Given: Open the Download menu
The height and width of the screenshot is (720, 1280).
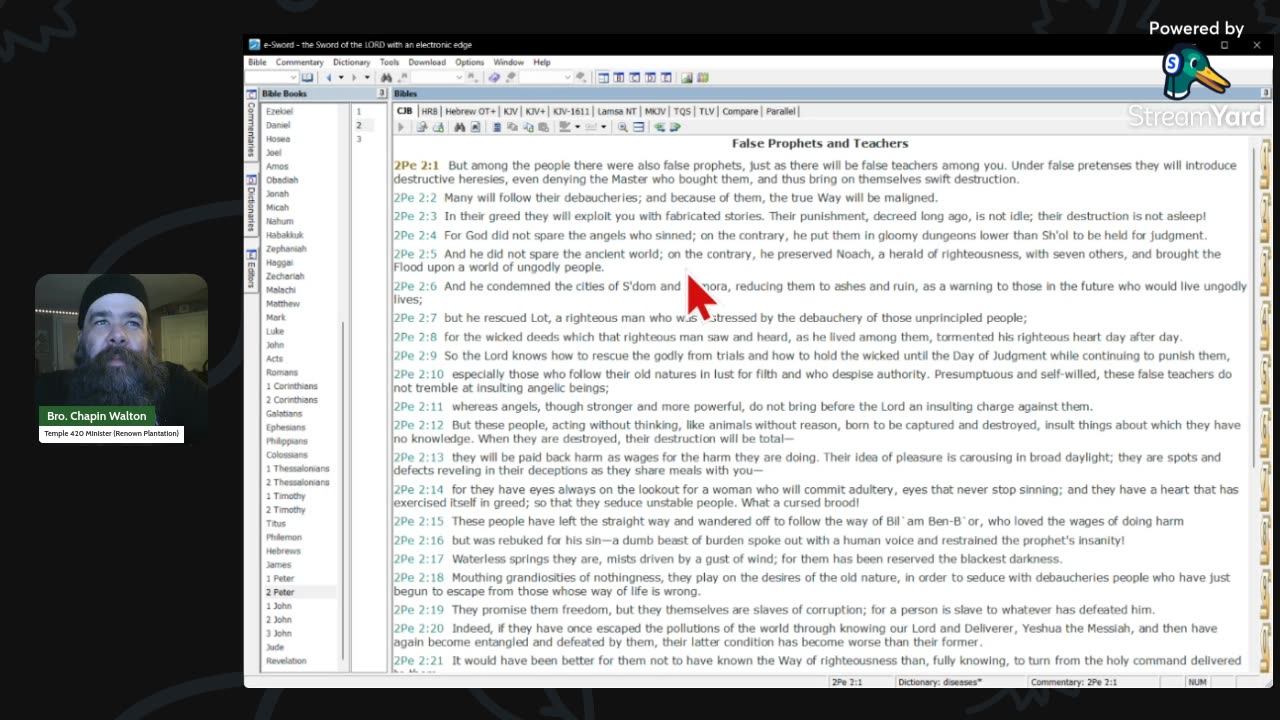Looking at the screenshot, I should point(427,62).
